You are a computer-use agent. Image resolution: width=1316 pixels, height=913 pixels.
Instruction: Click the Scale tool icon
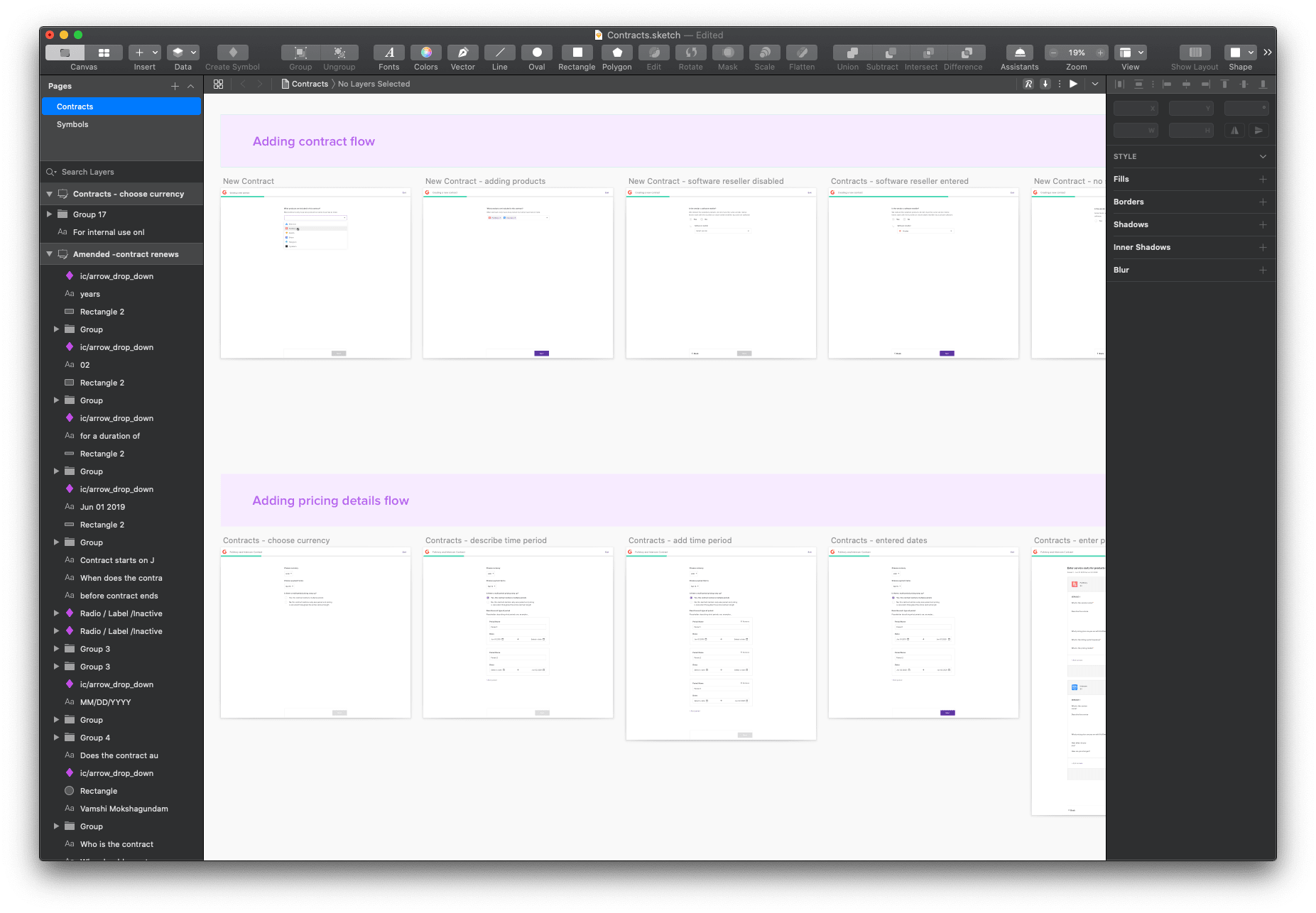[x=765, y=53]
